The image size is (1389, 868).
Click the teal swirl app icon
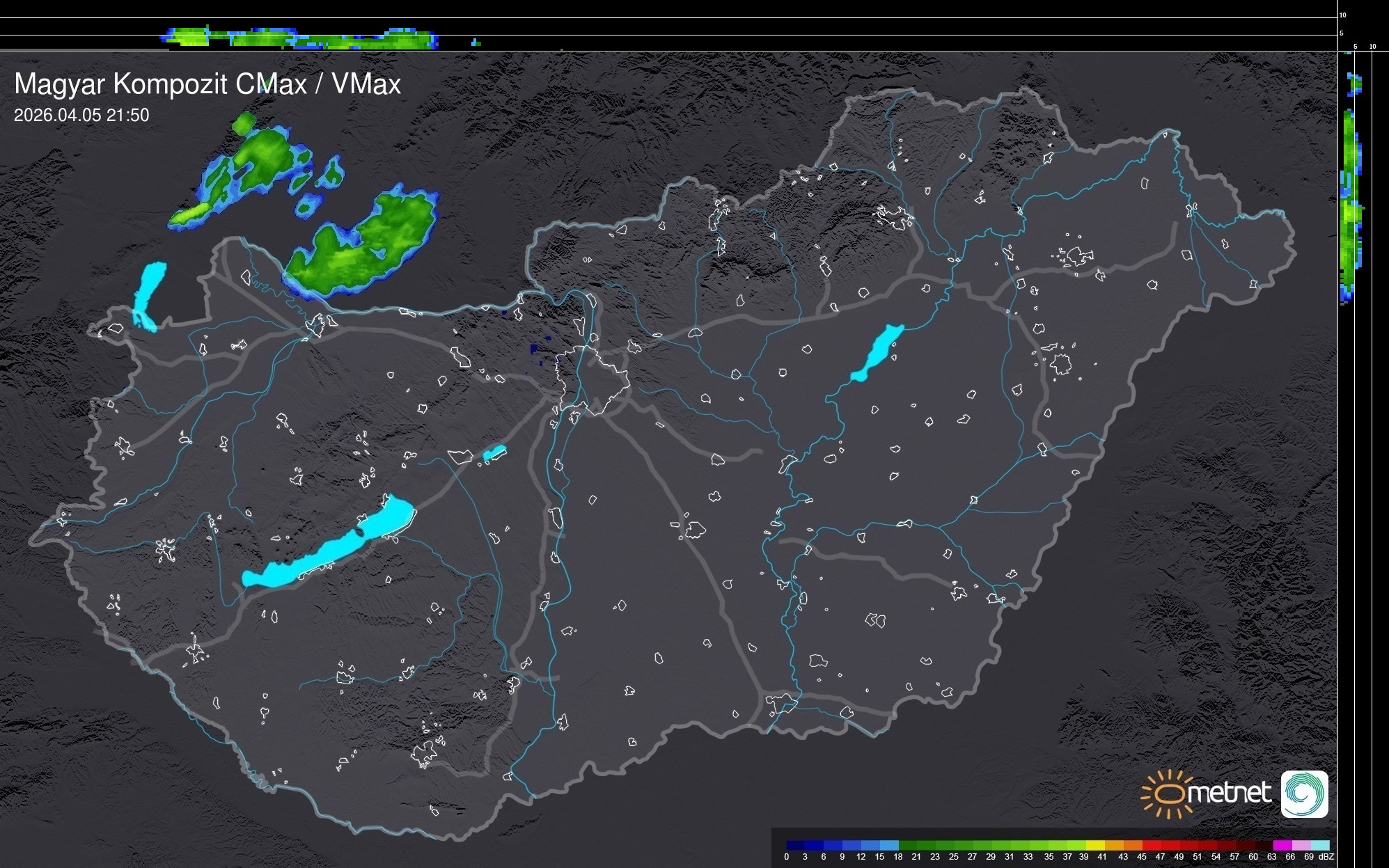coord(1304,794)
